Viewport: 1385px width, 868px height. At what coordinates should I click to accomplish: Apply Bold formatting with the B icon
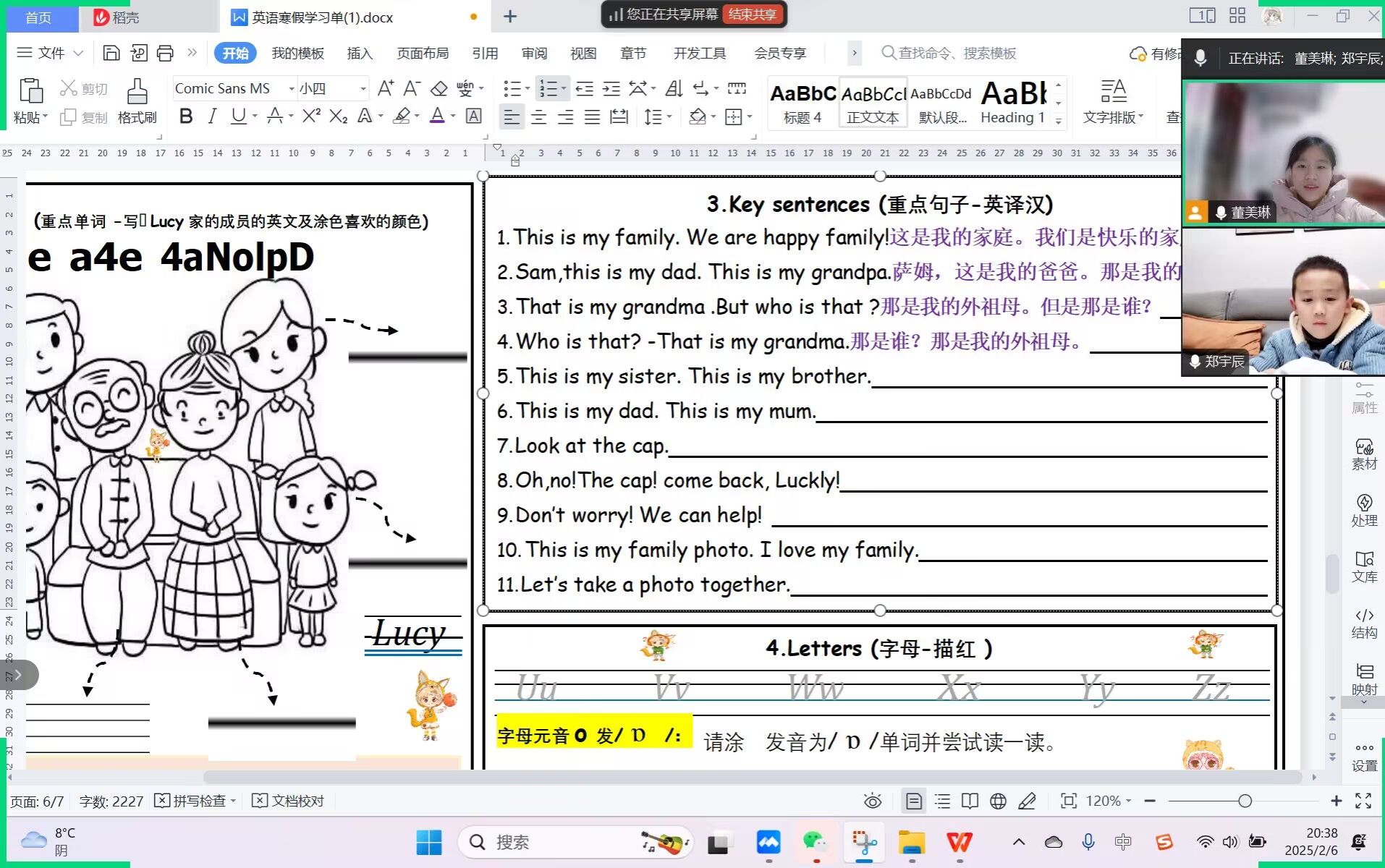[x=186, y=116]
